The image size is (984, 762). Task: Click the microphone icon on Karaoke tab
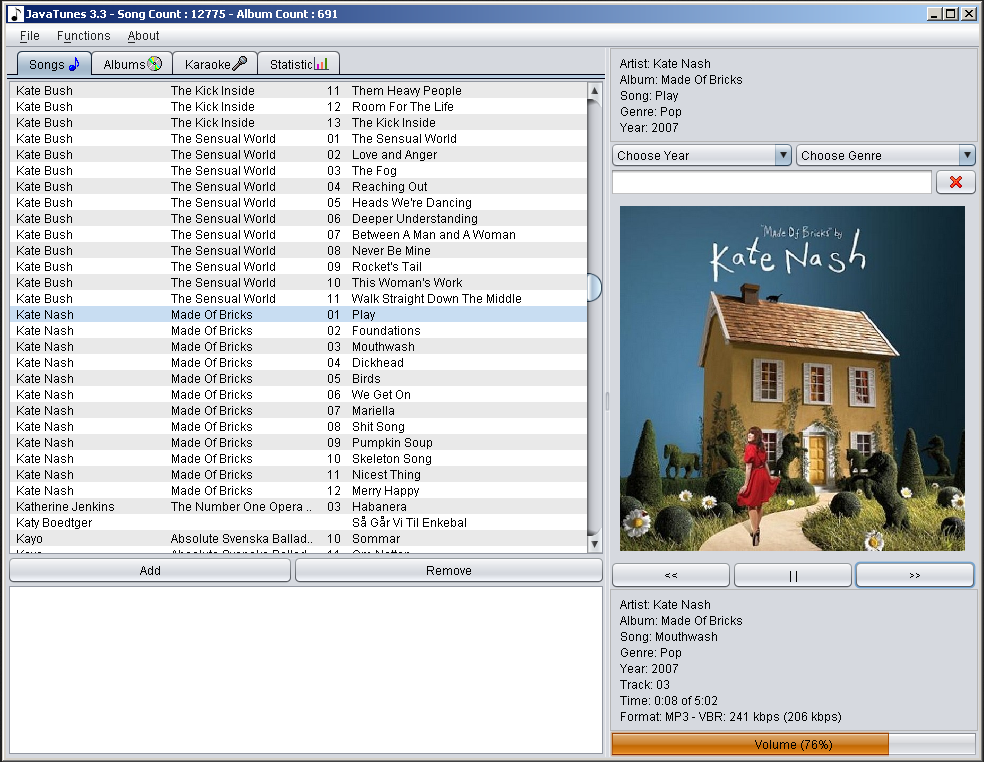tap(240, 63)
